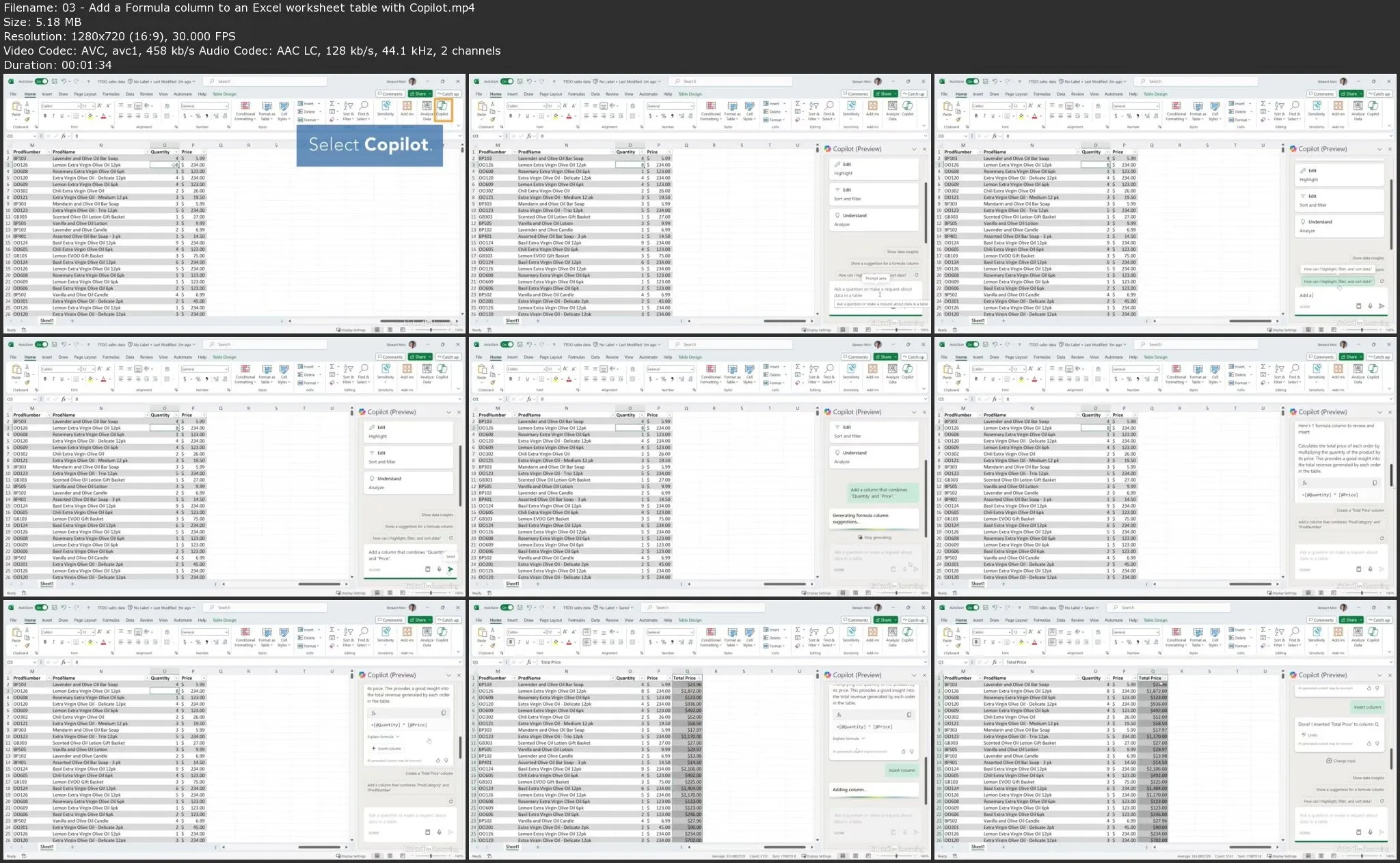This screenshot has width=1400, height=863.
Task: Click Stop generating in center thumbnail Copilot pane
Action: tap(876, 538)
